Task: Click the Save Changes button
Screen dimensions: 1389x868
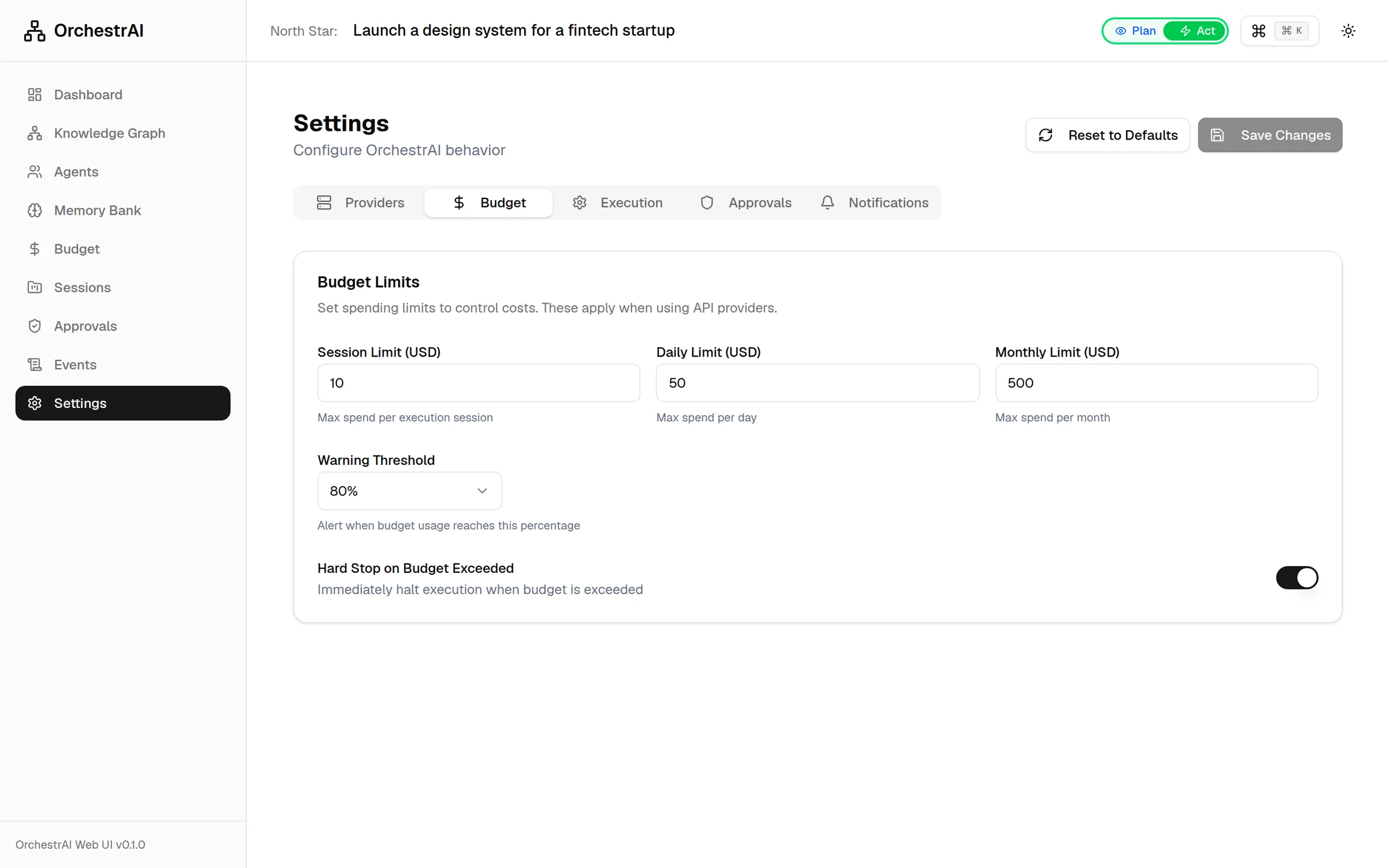Action: click(x=1270, y=135)
